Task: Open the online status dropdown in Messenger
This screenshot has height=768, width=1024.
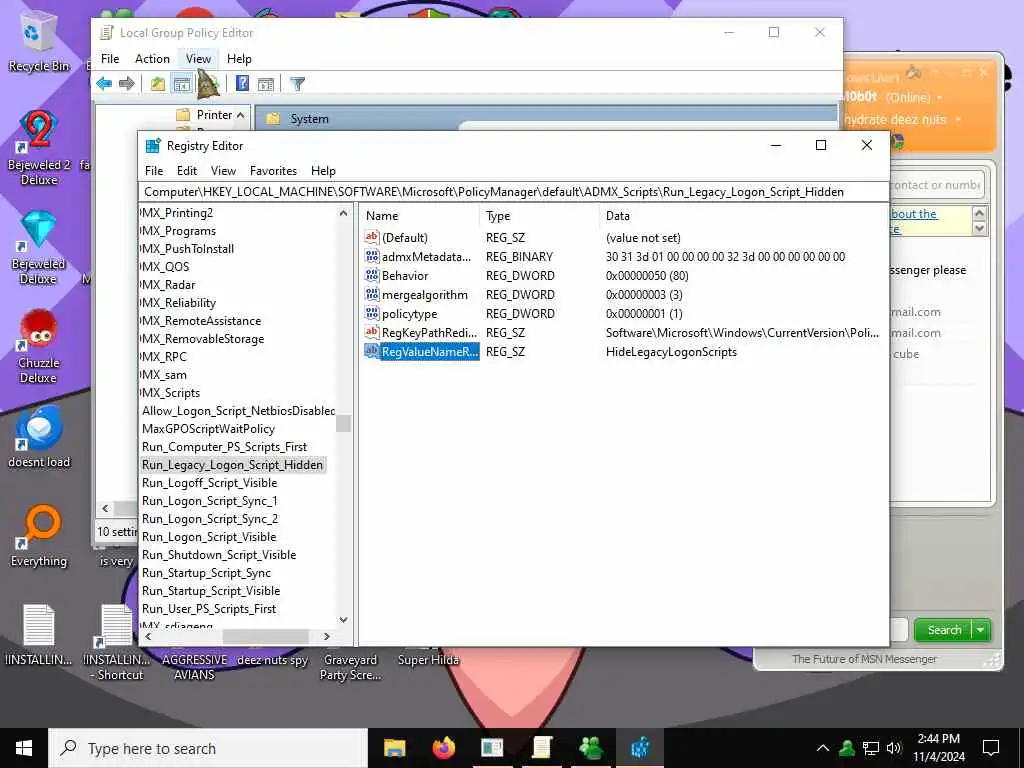Action: (940, 97)
